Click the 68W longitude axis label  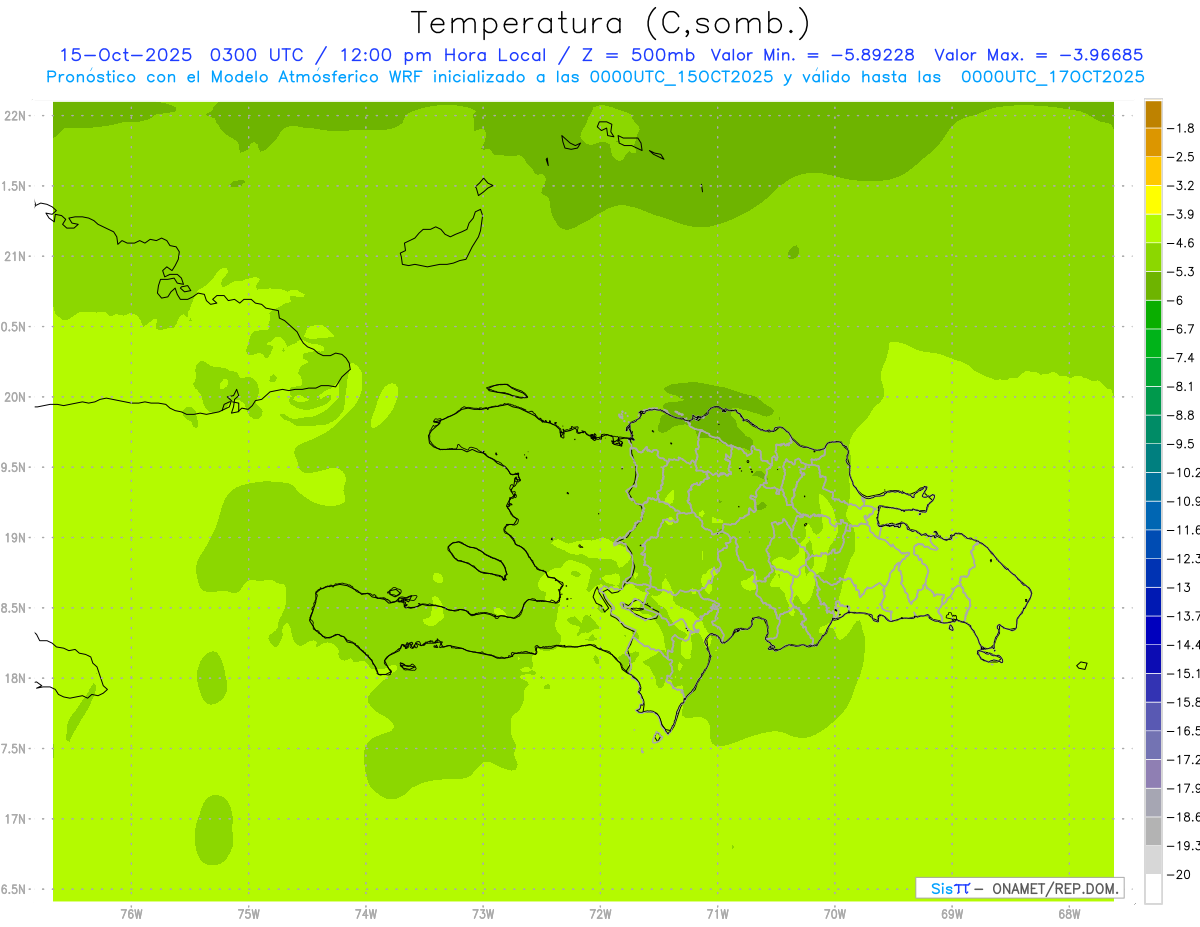[1068, 914]
